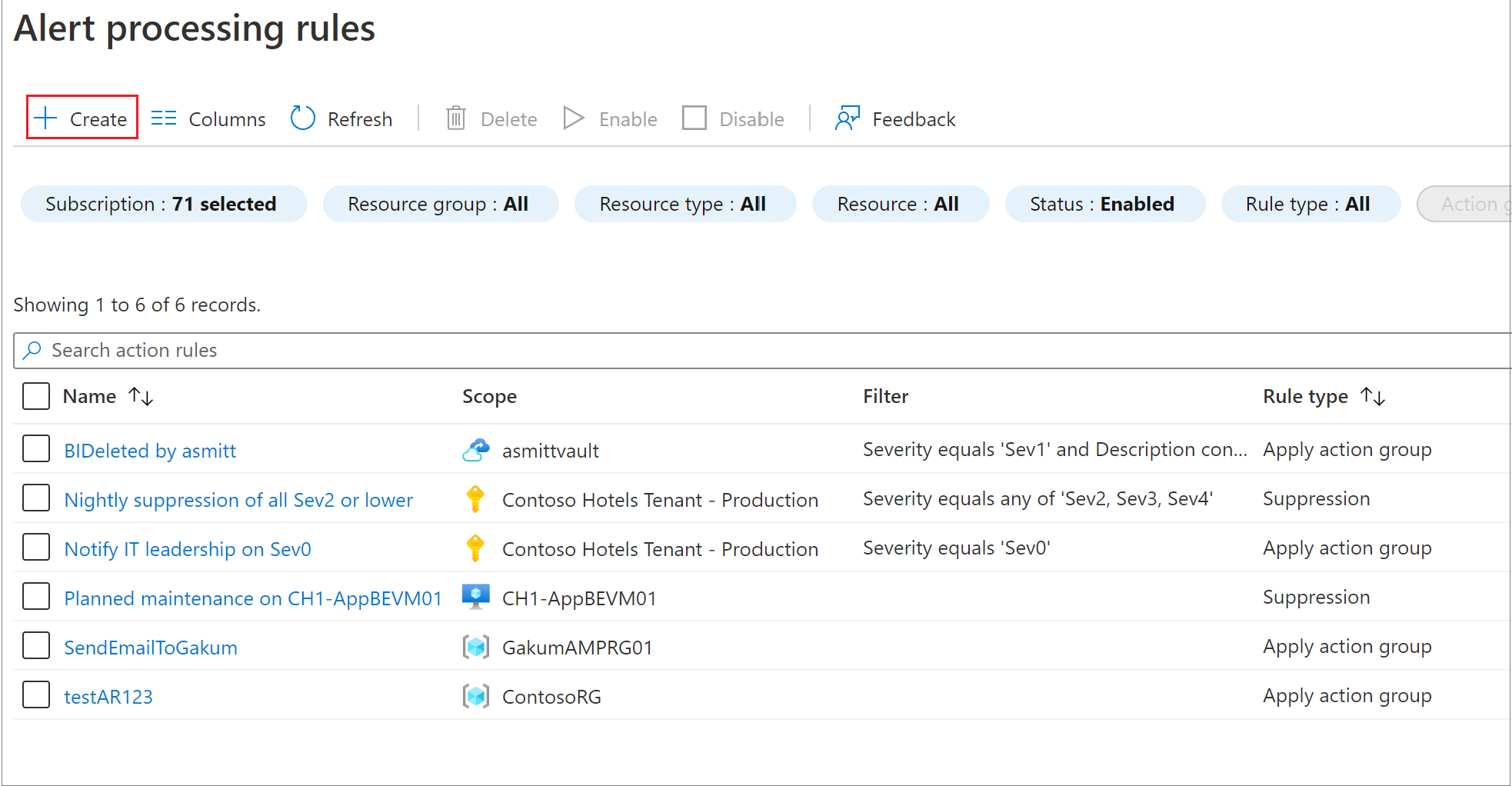
Task: Click the CH1-AppBEVM01 virtual machine icon
Action: (x=476, y=598)
